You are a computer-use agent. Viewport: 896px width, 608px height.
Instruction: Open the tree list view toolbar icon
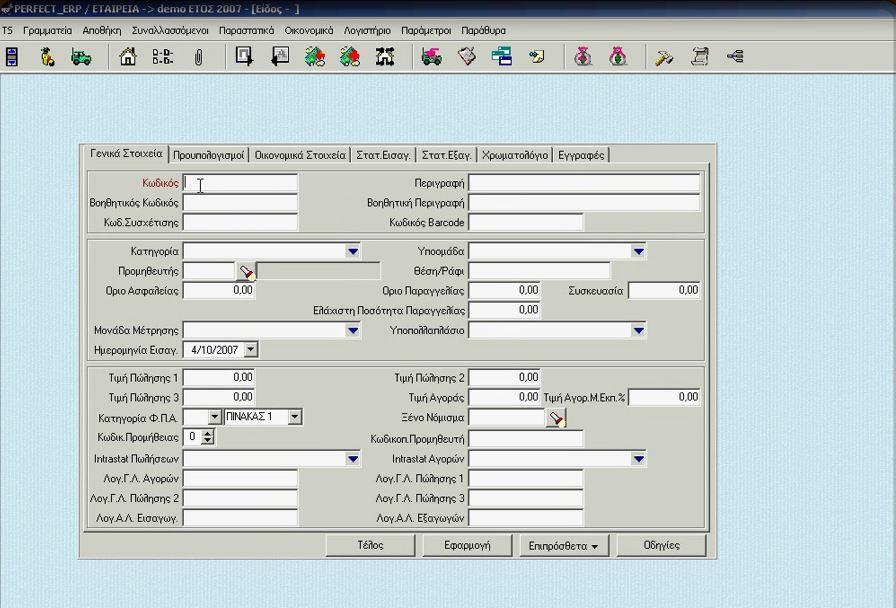pyautogui.click(x=163, y=57)
